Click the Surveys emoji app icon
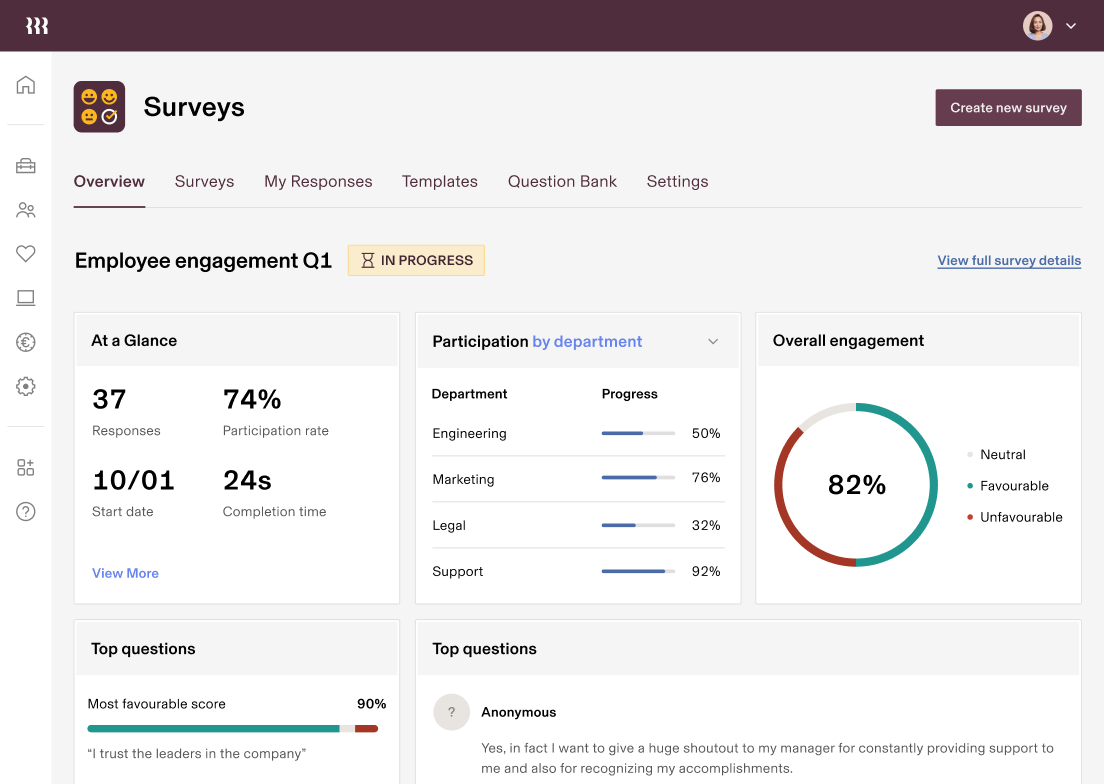 point(99,106)
